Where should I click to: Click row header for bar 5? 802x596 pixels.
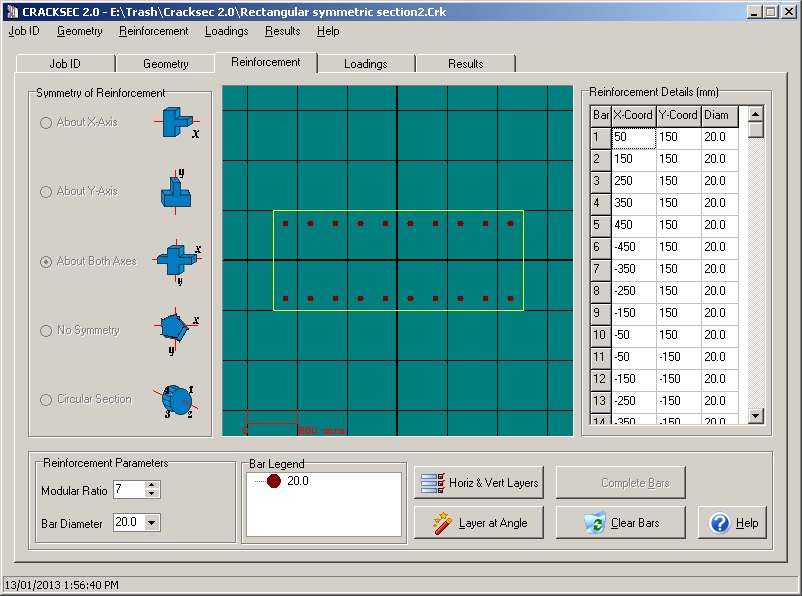pos(600,225)
